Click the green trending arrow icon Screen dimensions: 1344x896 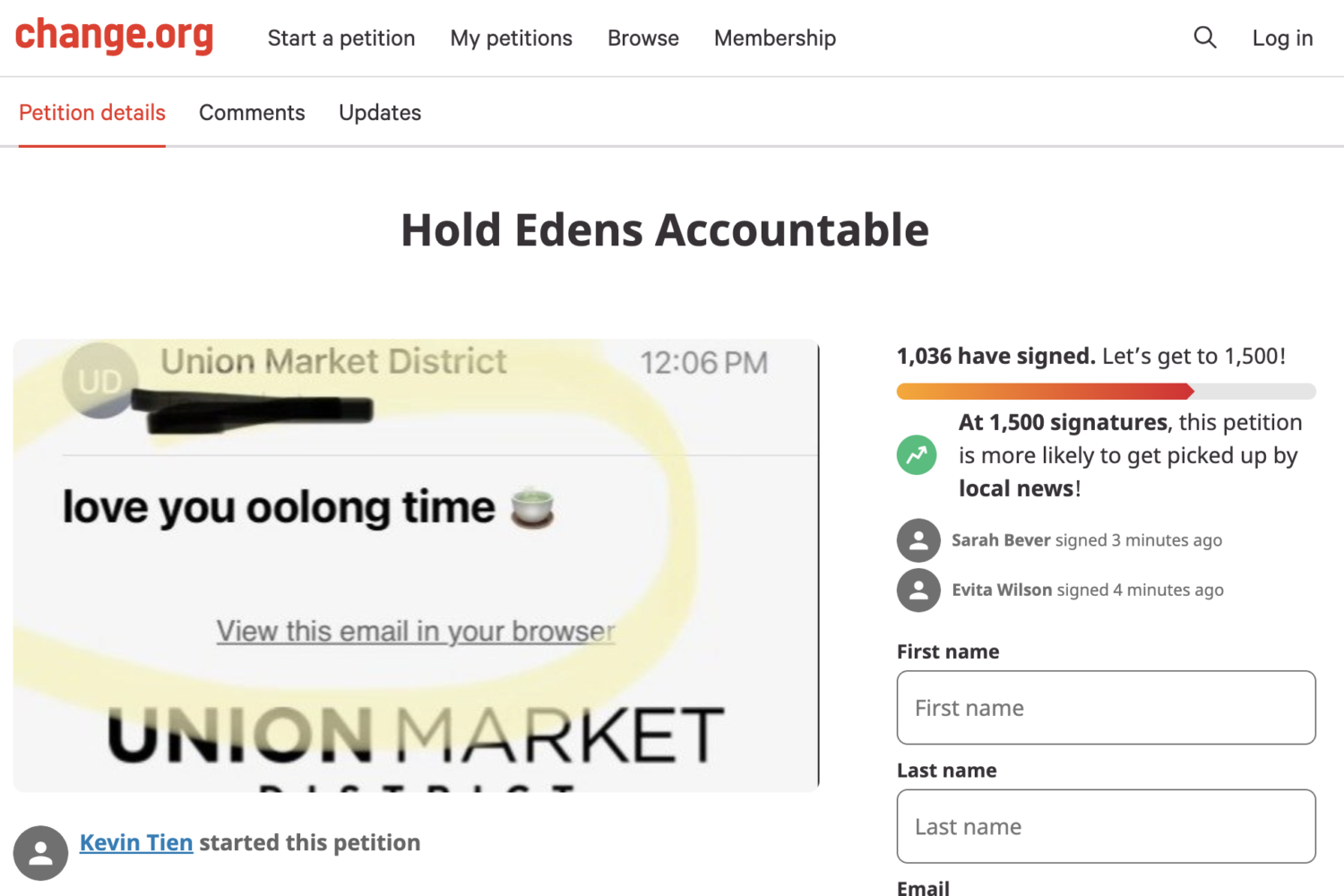[x=917, y=455]
